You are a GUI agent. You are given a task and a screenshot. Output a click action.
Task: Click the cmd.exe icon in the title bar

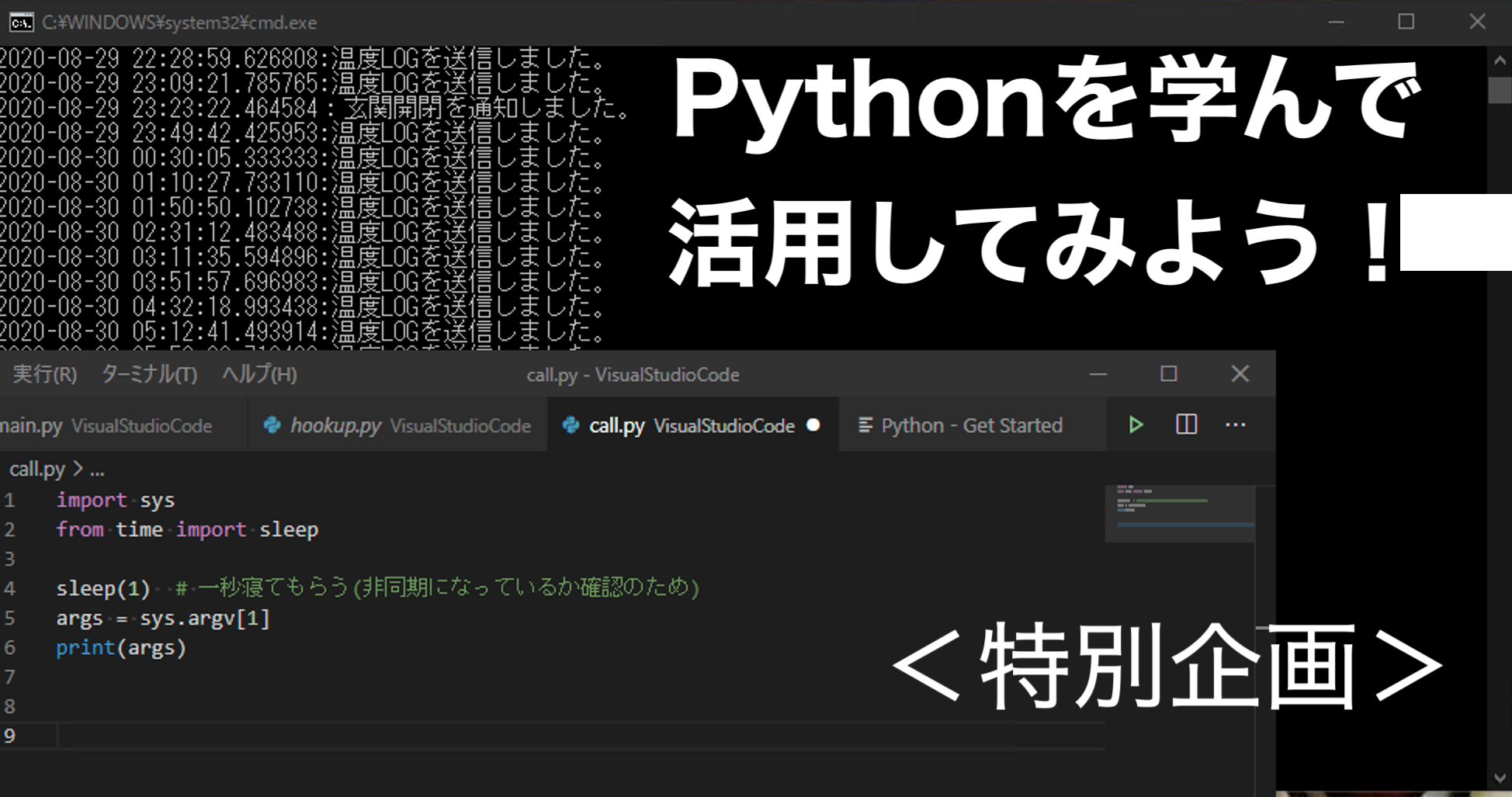tap(21, 23)
